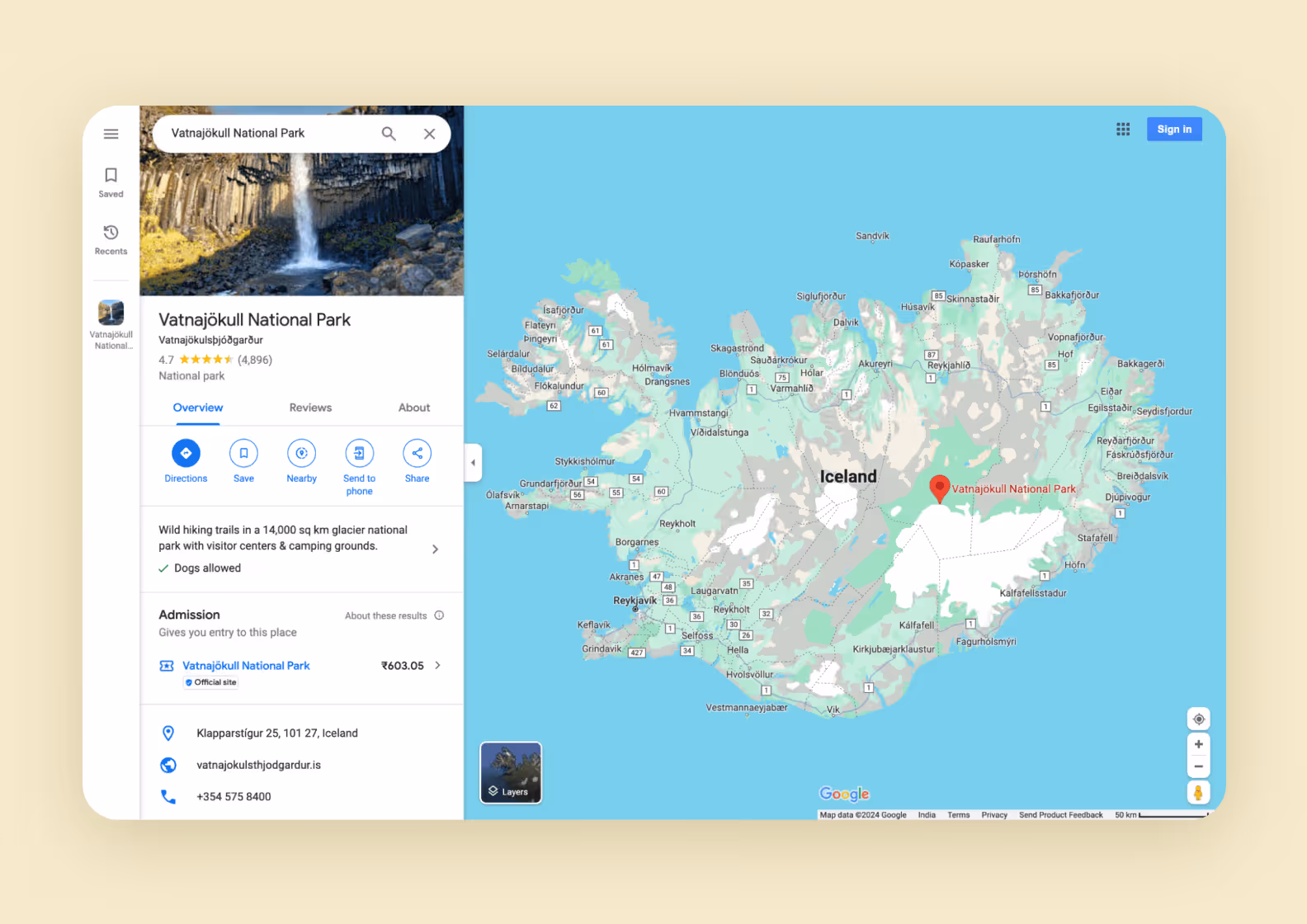Collapse the side panel arrow
The width and height of the screenshot is (1307, 924).
pyautogui.click(x=473, y=463)
